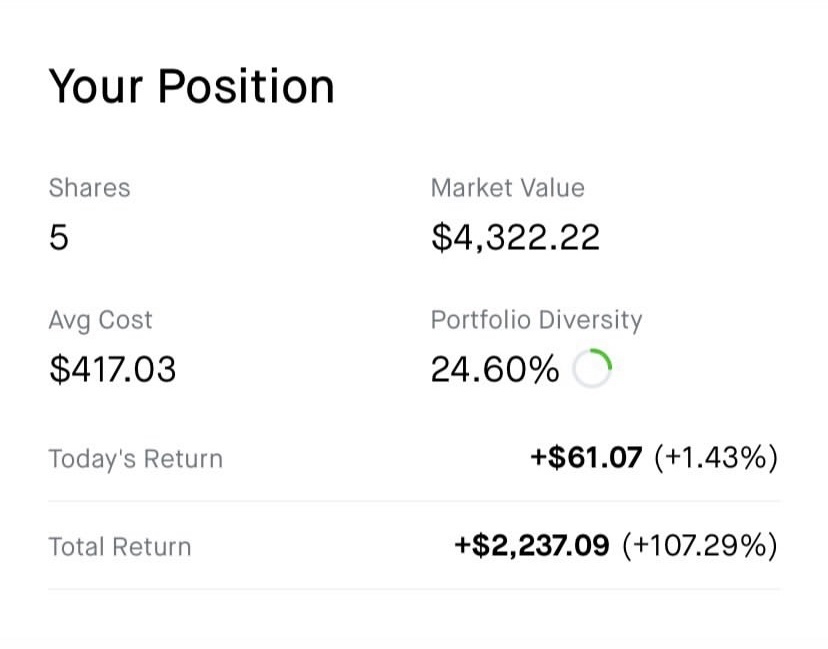Select the Shares label
This screenshot has width=828, height=649.
point(89,188)
